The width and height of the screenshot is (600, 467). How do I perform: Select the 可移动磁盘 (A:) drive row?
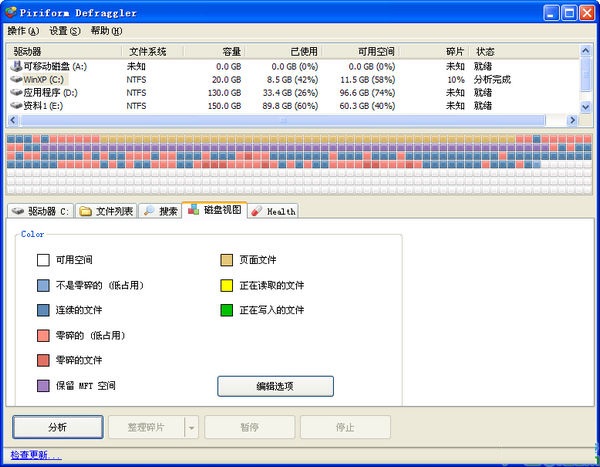pyautogui.click(x=293, y=66)
